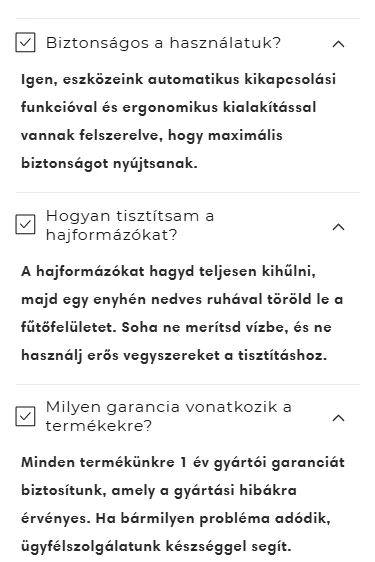Click the checkmark icon beside "Biztonságos a használatuk?"
375x562 pixels.
pyautogui.click(x=25, y=43)
